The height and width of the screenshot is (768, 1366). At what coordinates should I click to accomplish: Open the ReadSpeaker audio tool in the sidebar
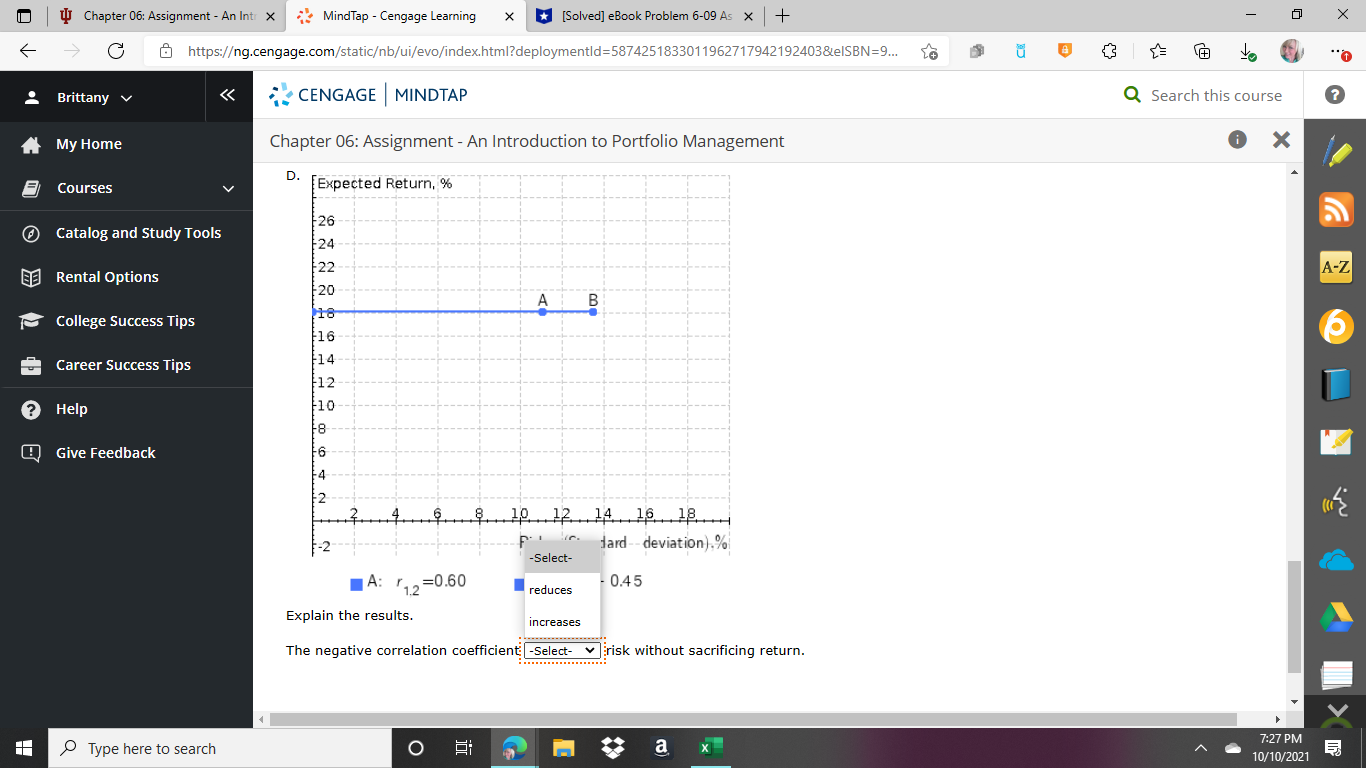pyautogui.click(x=1335, y=500)
